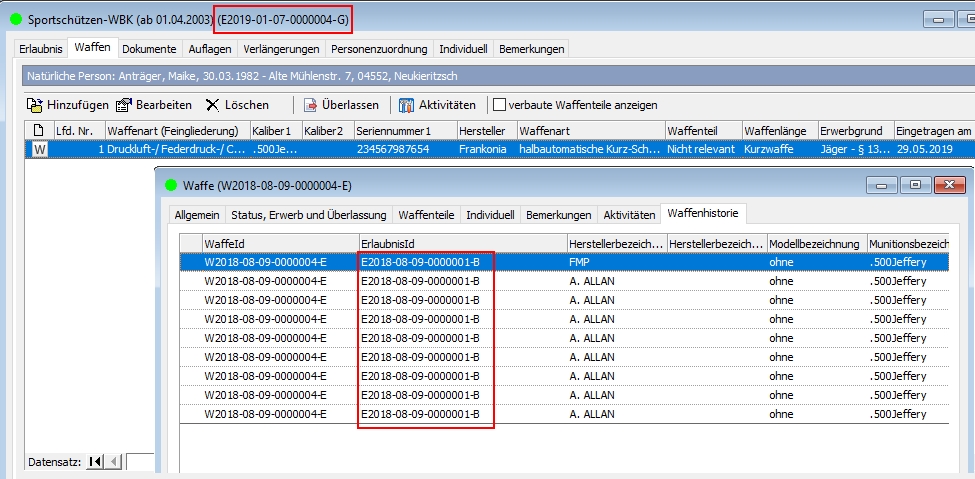
Task: Open the Verlängerungen tab
Action: point(281,48)
